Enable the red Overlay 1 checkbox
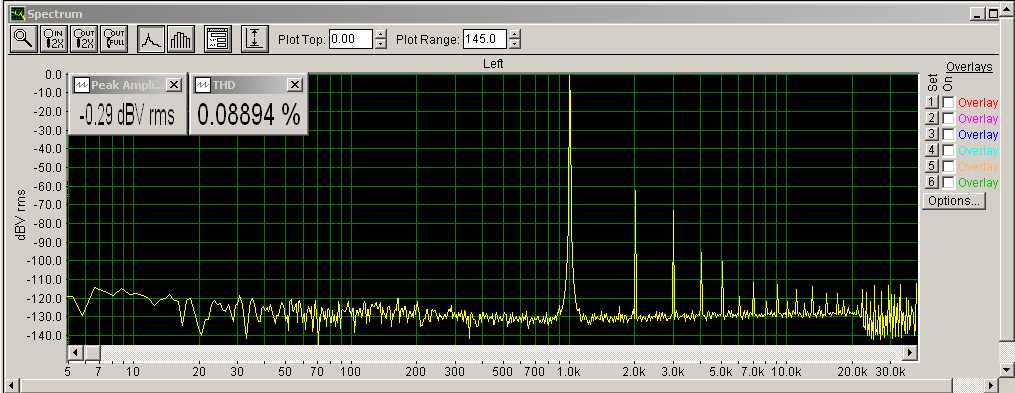 (948, 102)
